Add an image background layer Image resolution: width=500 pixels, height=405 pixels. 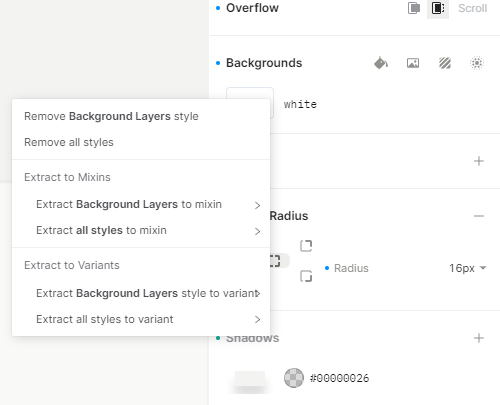tap(413, 63)
